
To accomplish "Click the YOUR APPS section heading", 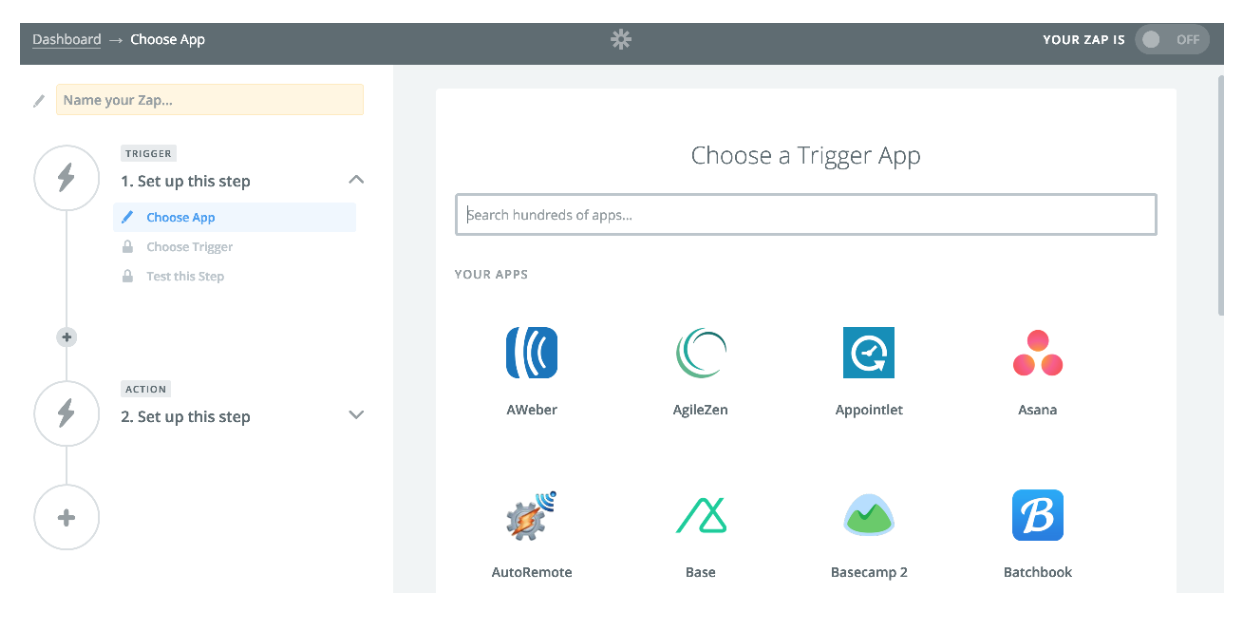I will point(491,274).
